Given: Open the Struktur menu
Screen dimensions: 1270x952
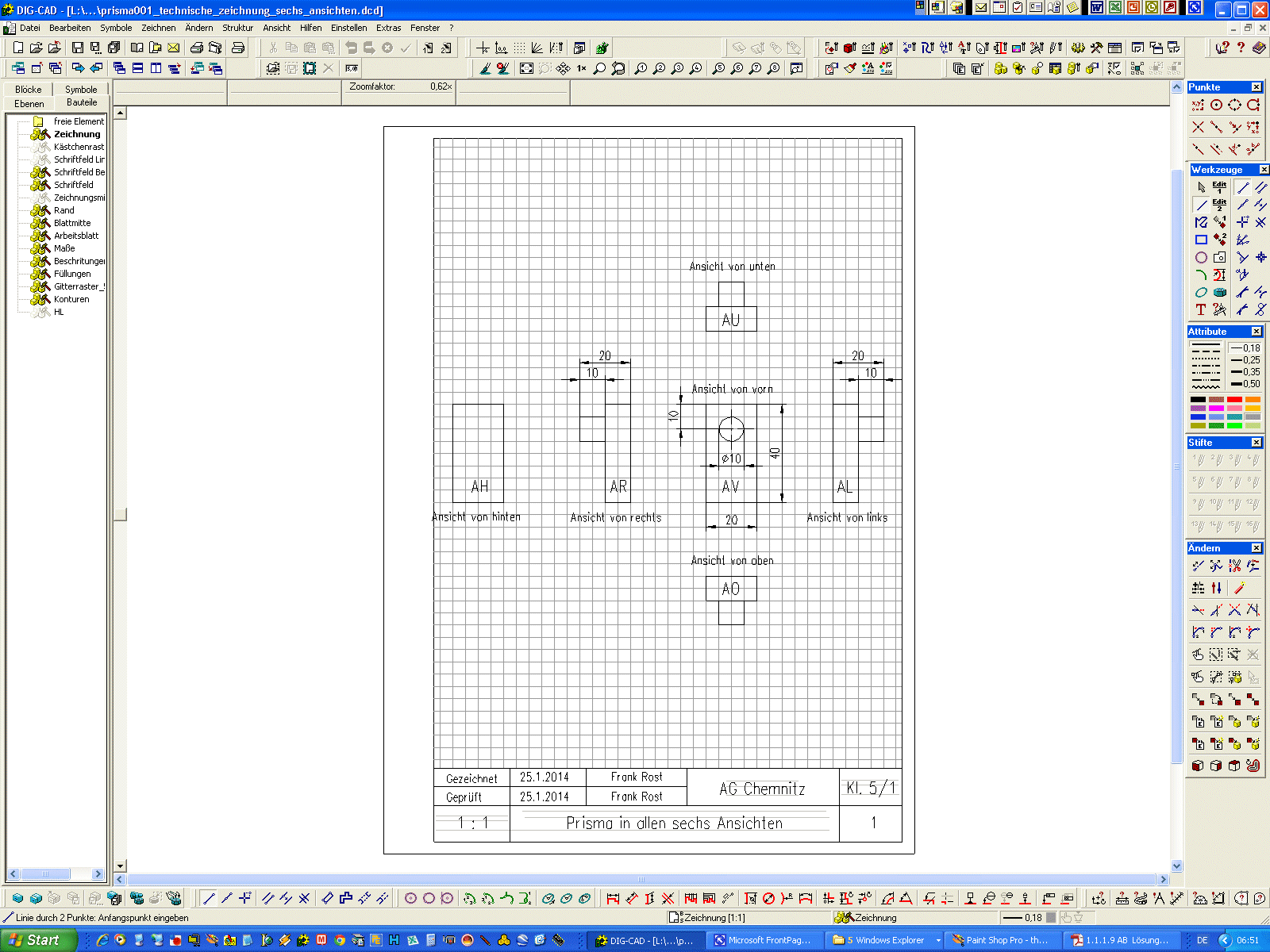Looking at the screenshot, I should coord(238,28).
